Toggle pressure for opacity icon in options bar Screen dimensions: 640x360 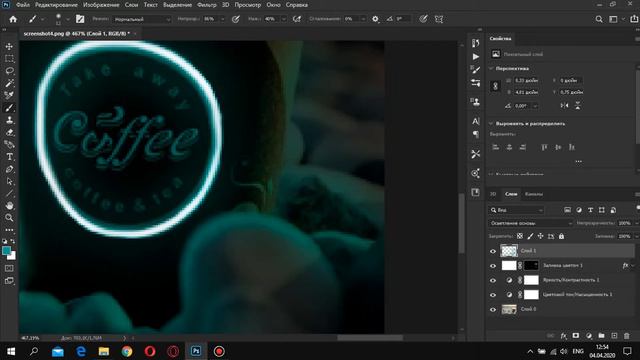point(236,19)
